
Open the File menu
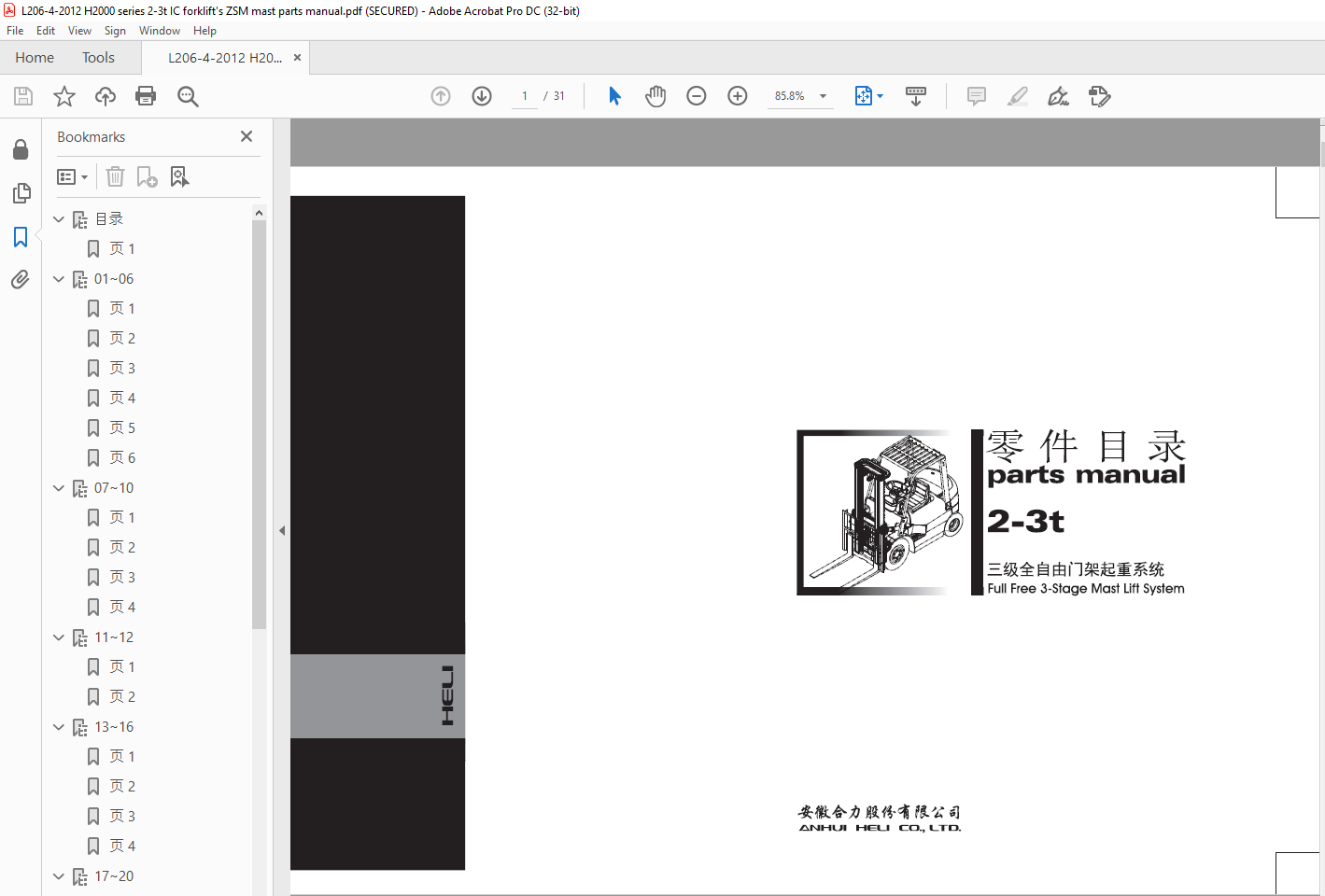(x=15, y=31)
